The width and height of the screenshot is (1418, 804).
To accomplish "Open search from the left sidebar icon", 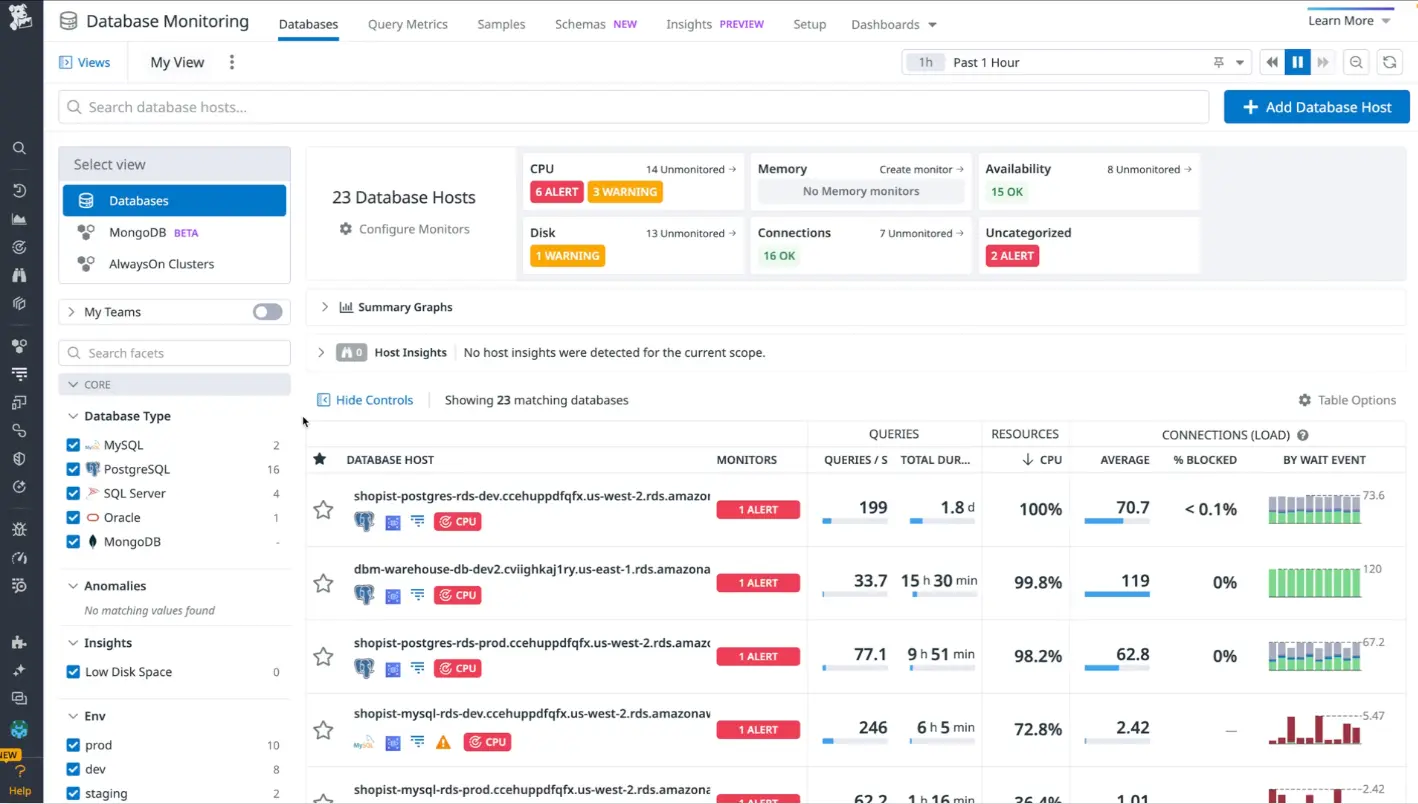I will click(x=20, y=147).
